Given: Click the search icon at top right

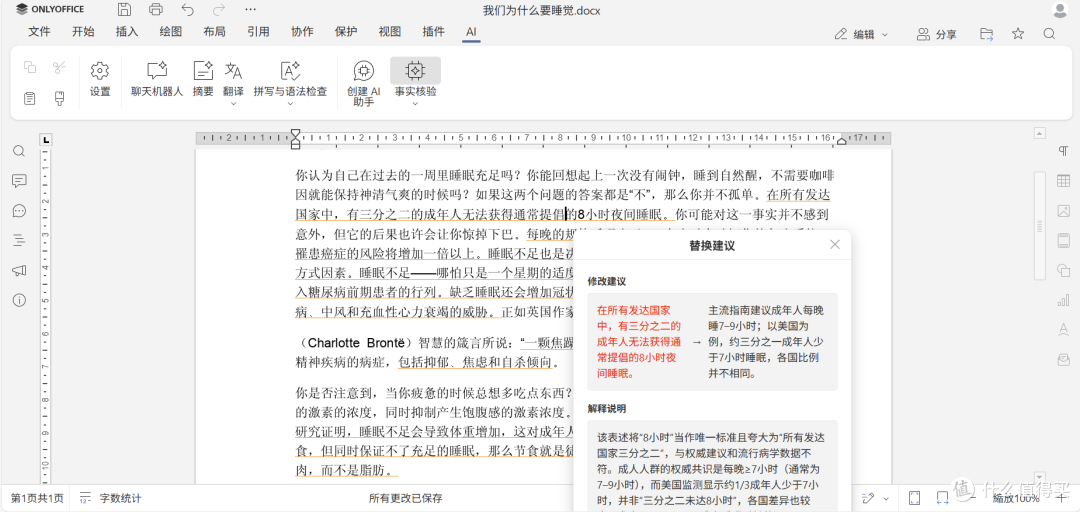Looking at the screenshot, I should 1049,34.
